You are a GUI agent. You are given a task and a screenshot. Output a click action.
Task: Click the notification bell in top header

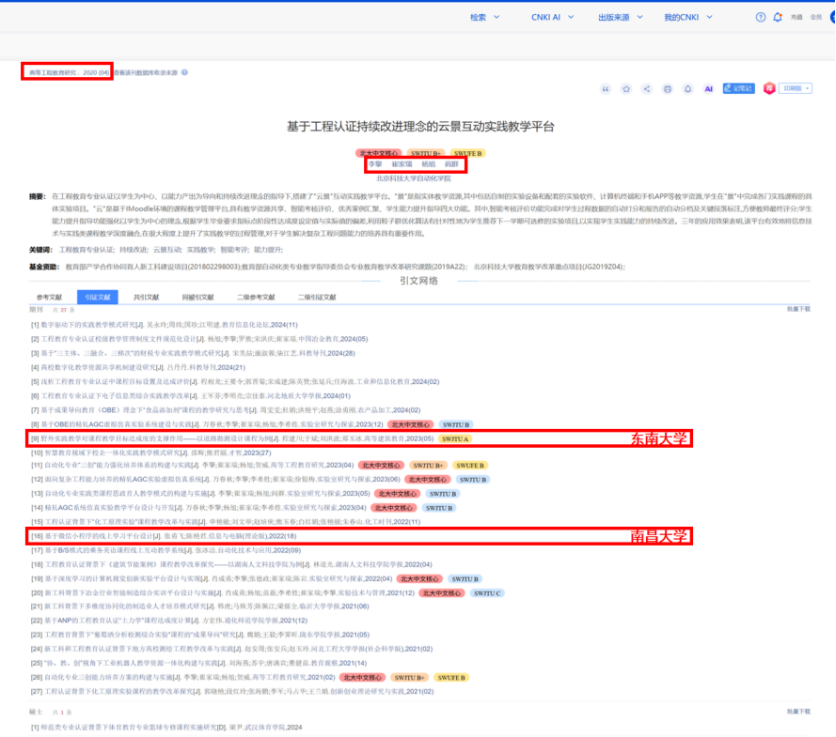coord(777,17)
